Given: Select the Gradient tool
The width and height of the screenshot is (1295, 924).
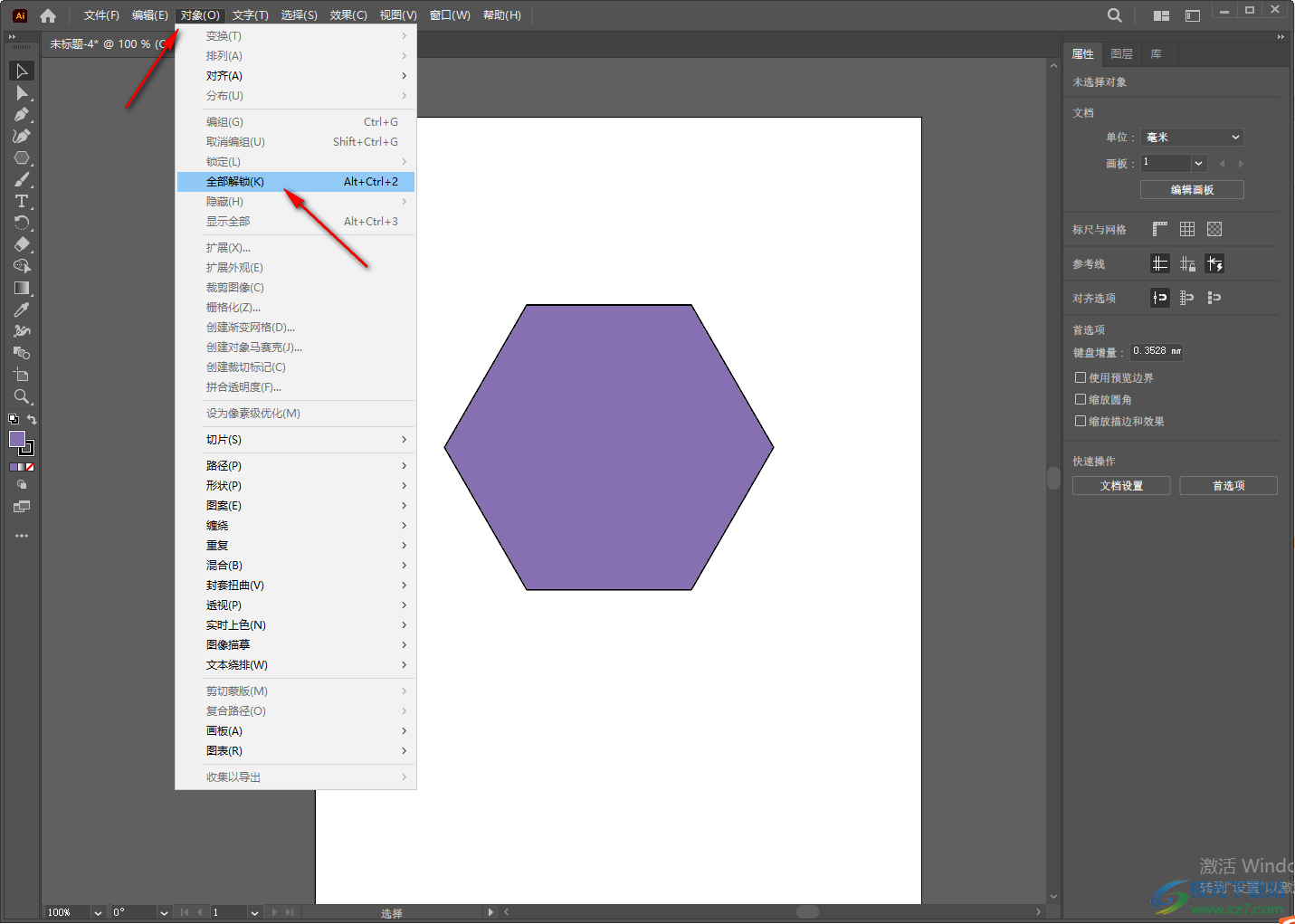Looking at the screenshot, I should [x=22, y=288].
